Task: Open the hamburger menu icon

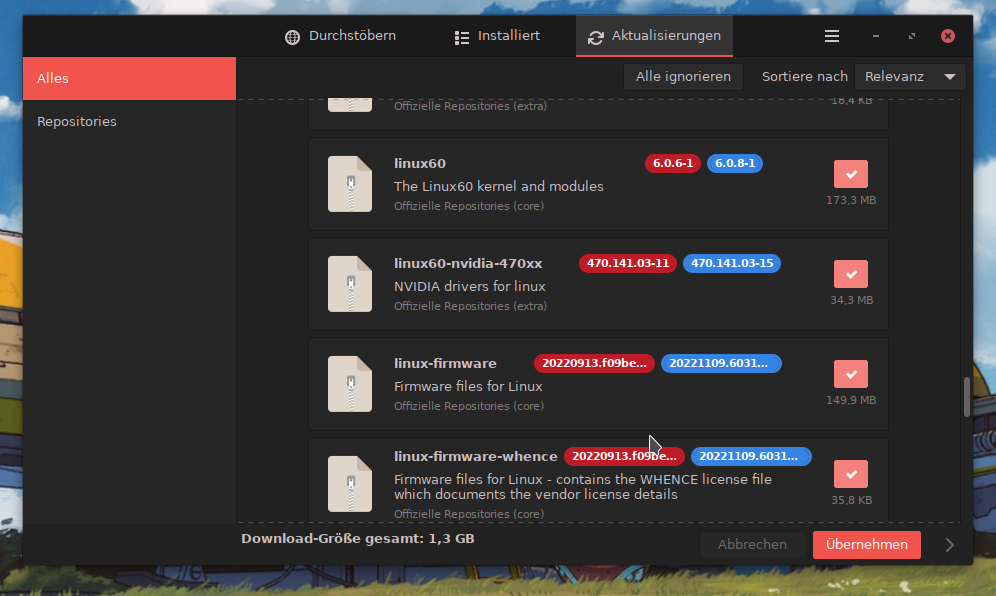Action: tap(831, 36)
